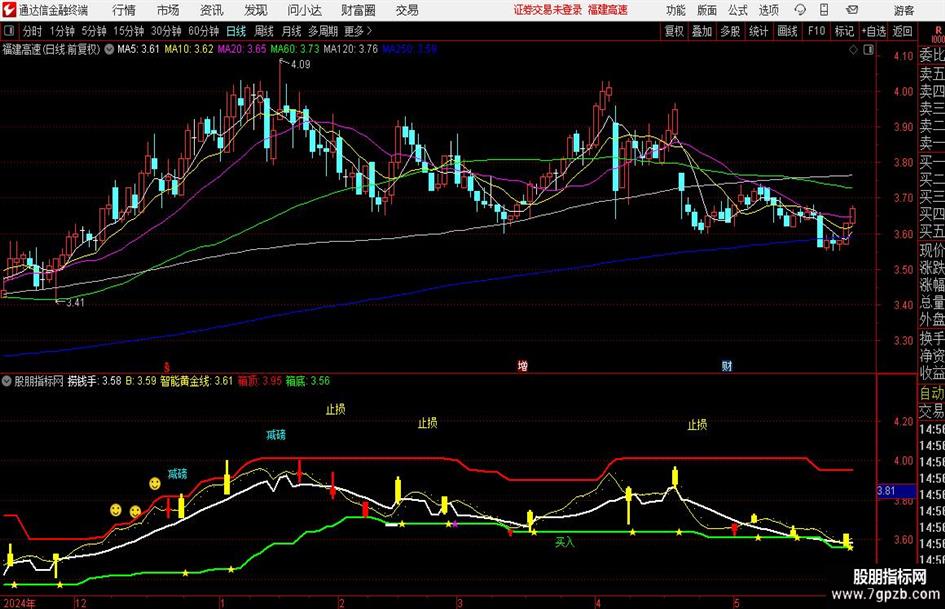Open the 发现 menu
This screenshot has width=945, height=609.
tap(256, 10)
